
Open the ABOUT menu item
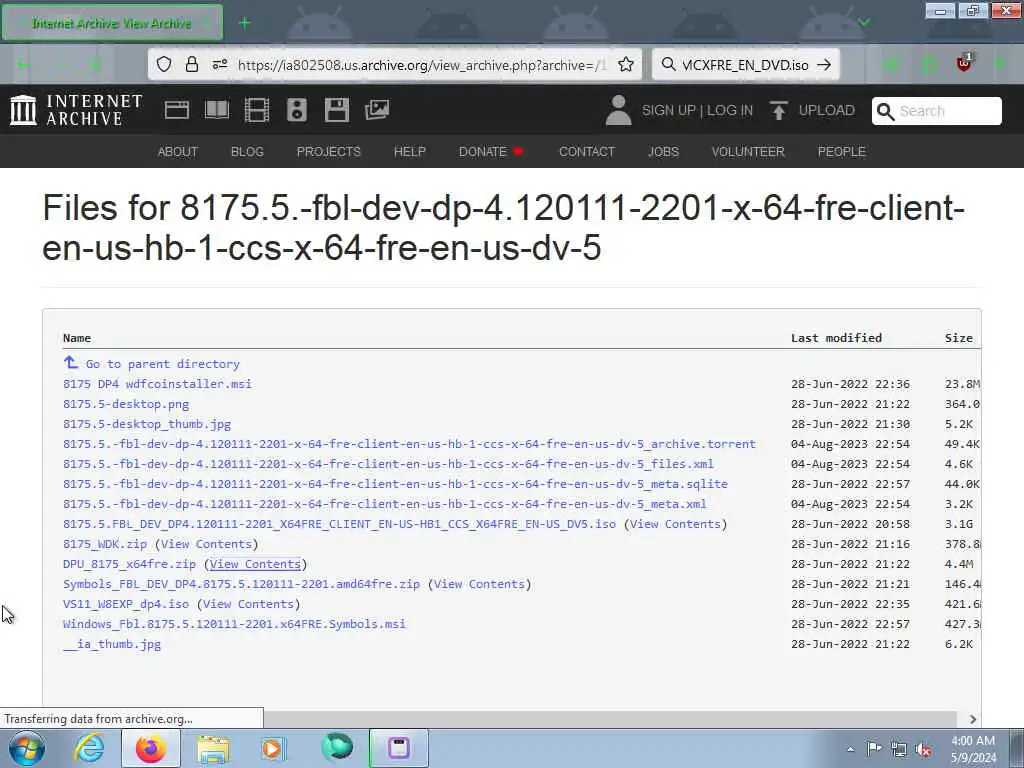pos(178,152)
